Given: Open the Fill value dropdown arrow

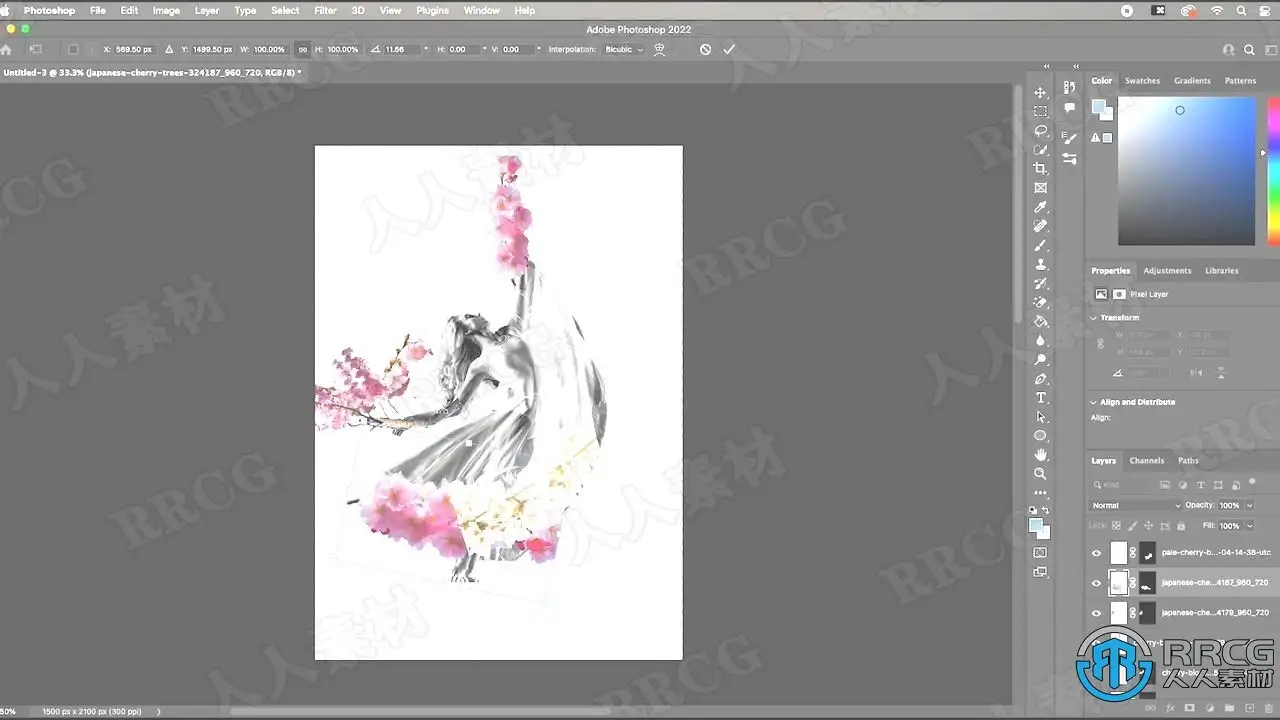Looking at the screenshot, I should [1249, 526].
